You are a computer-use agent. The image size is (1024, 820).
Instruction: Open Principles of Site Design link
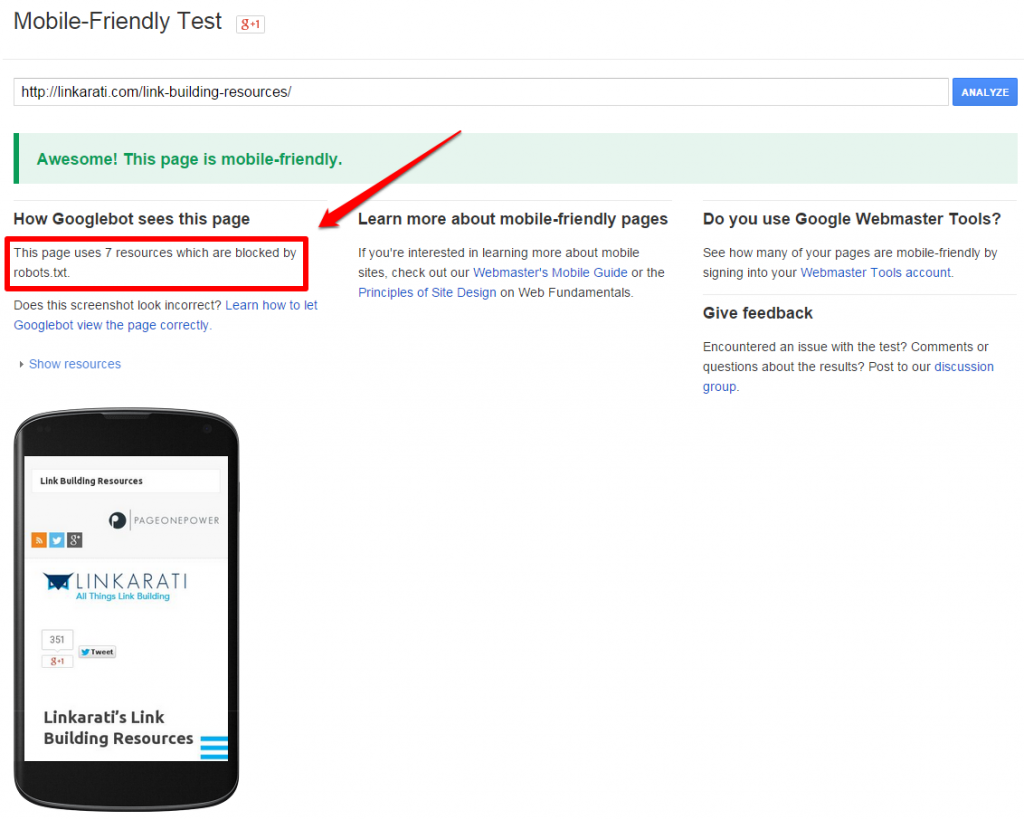[x=427, y=292]
